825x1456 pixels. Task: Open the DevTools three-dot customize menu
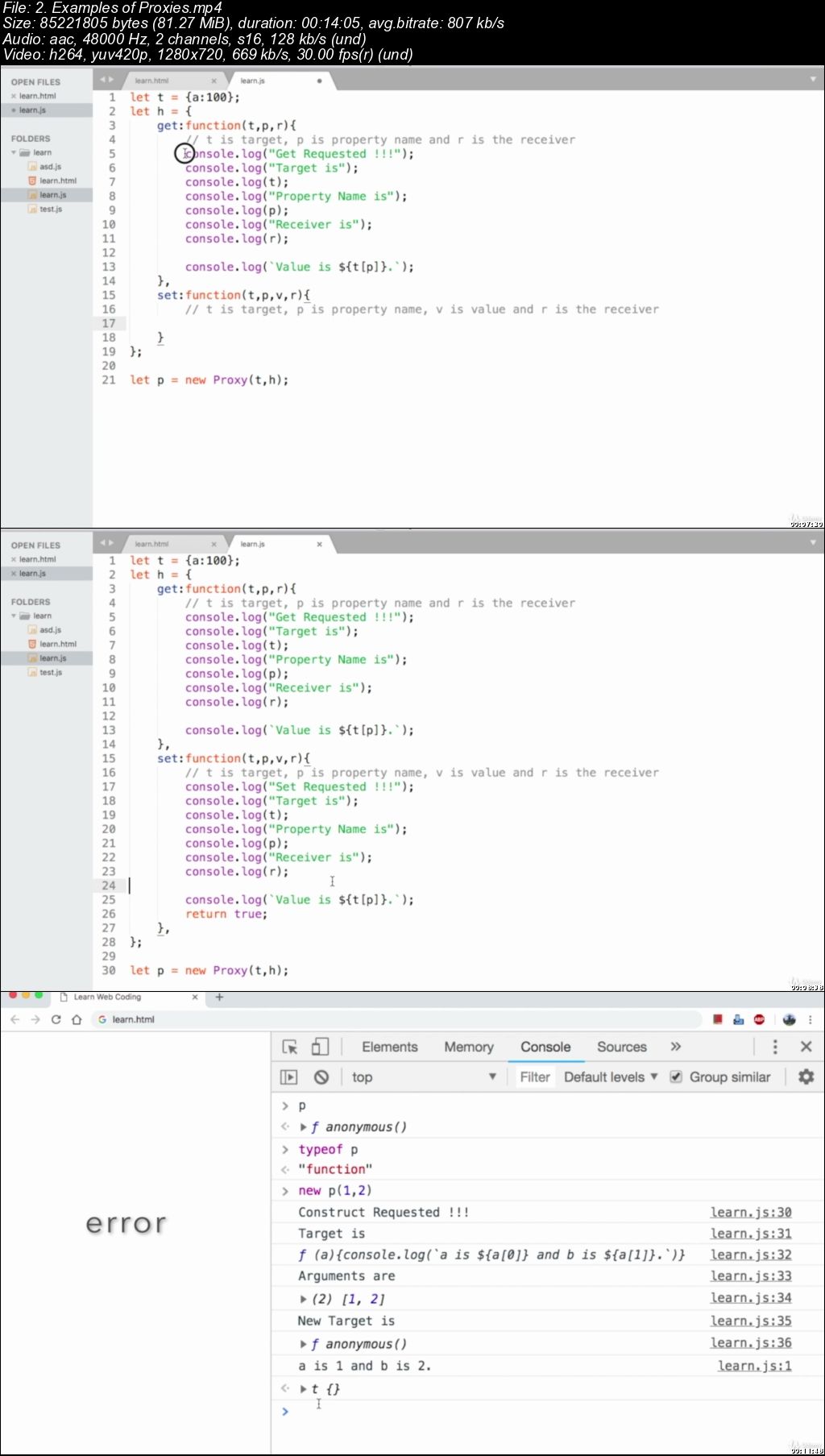pyautogui.click(x=775, y=1047)
